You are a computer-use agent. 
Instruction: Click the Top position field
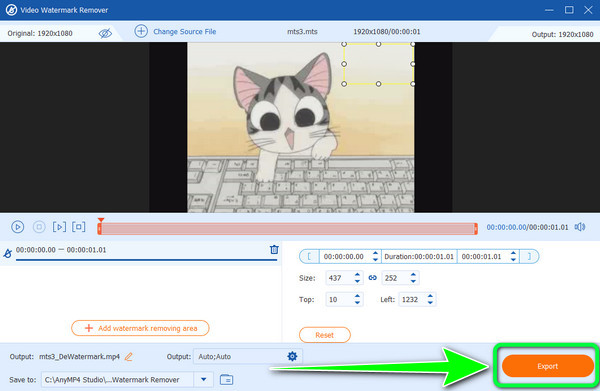click(x=339, y=300)
